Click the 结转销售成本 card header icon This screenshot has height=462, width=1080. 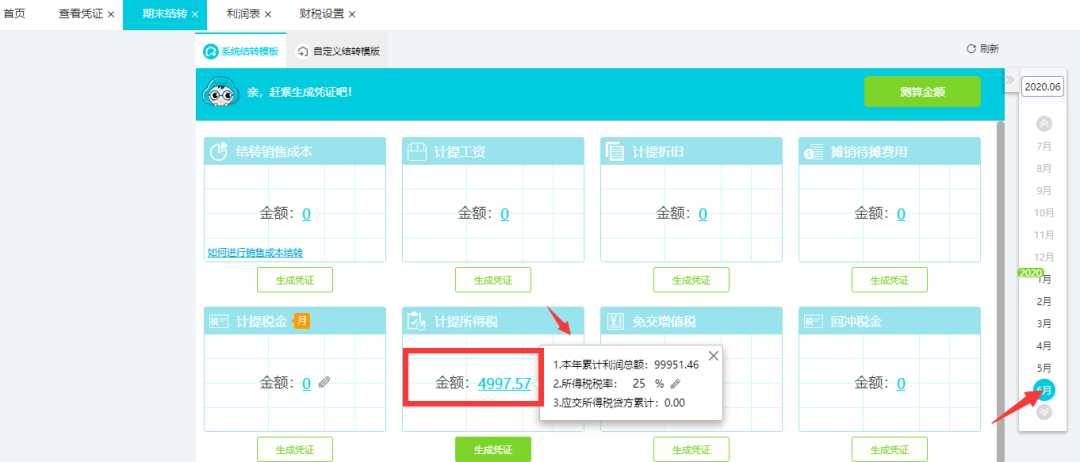(x=218, y=152)
